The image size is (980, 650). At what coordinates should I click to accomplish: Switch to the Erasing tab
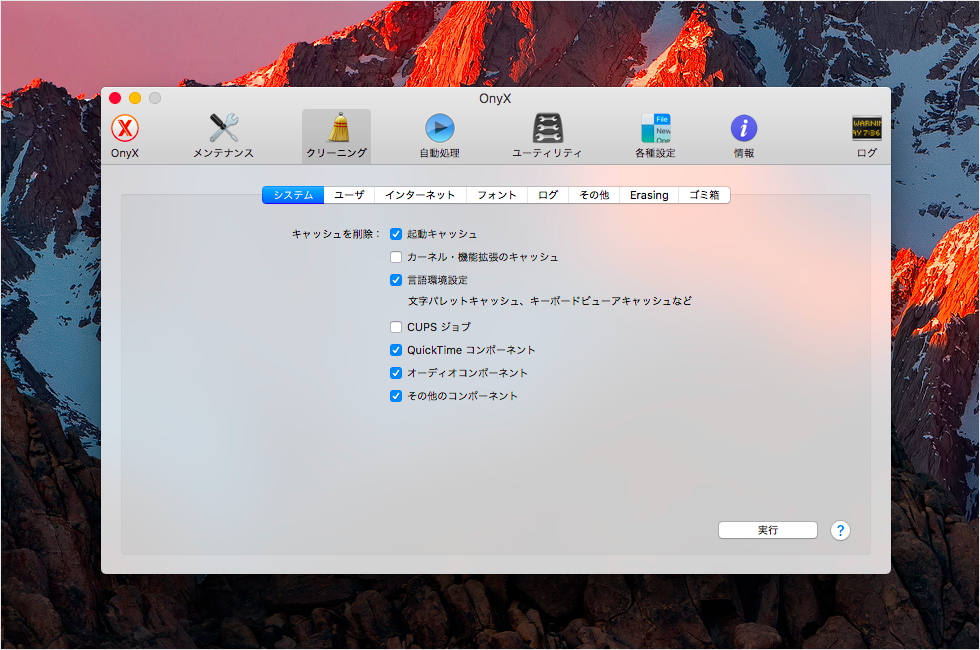(x=649, y=195)
